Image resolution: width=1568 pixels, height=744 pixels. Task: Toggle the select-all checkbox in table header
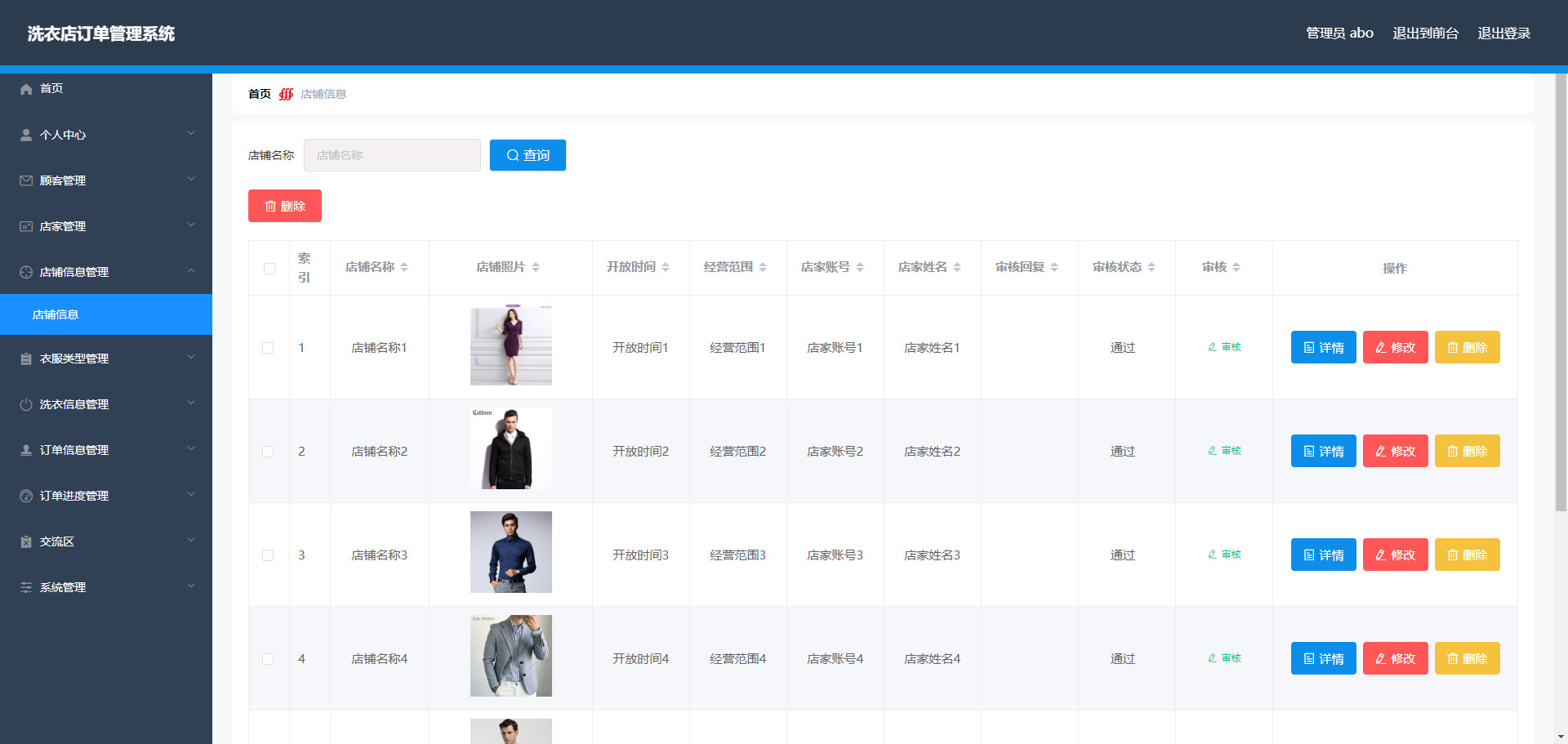269,269
